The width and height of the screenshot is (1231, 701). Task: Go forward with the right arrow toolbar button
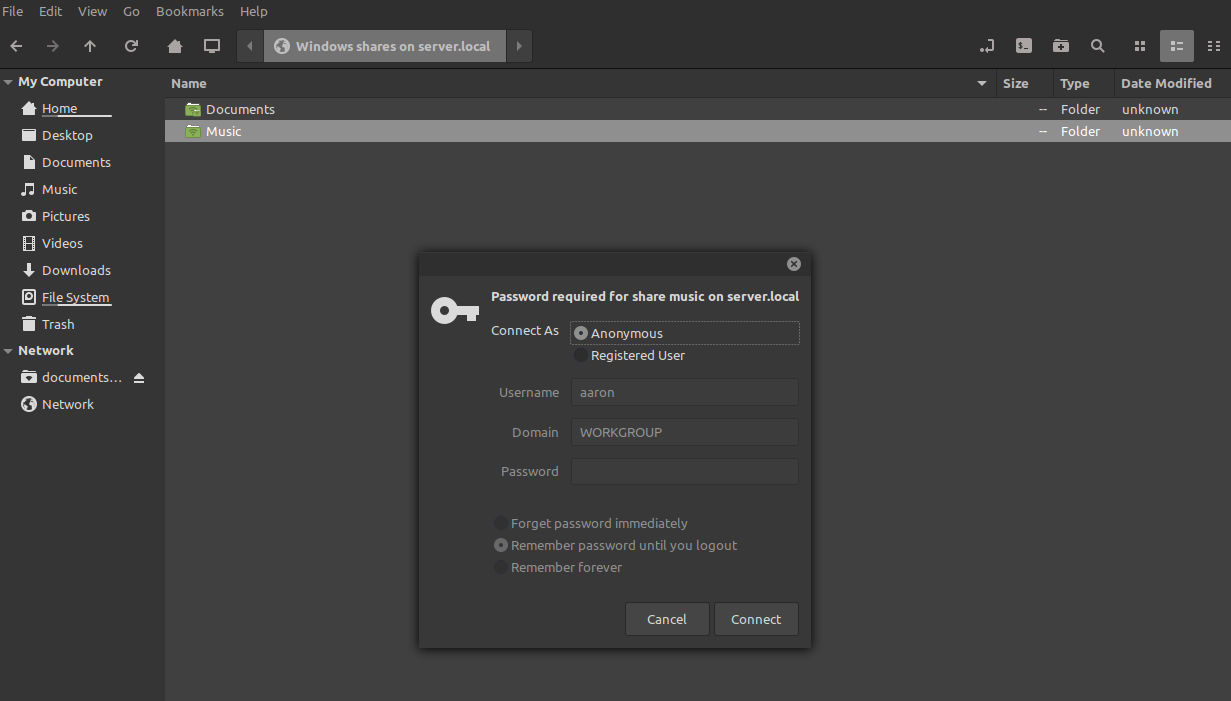pyautogui.click(x=53, y=46)
